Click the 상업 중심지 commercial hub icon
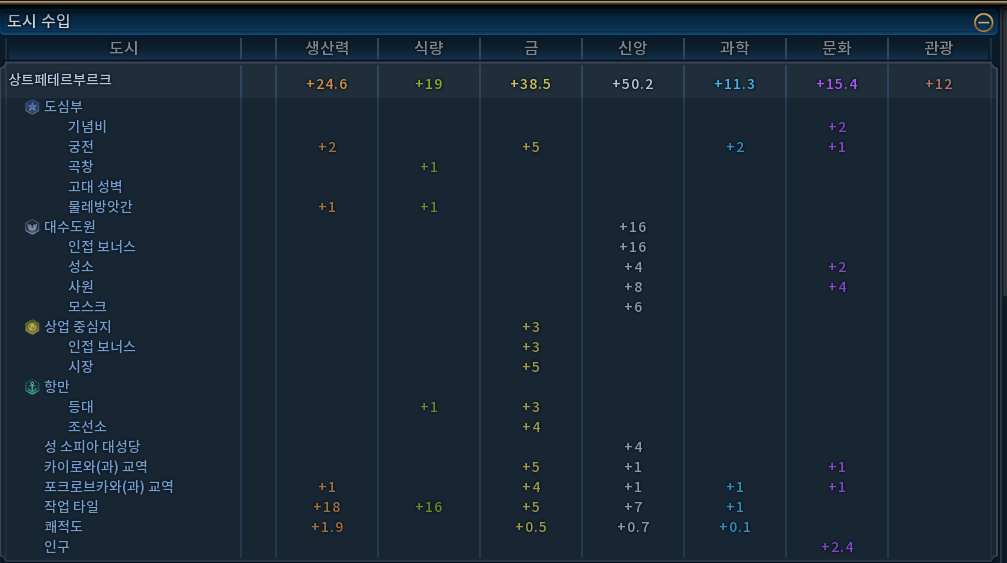The image size is (1007, 563). click(32, 327)
